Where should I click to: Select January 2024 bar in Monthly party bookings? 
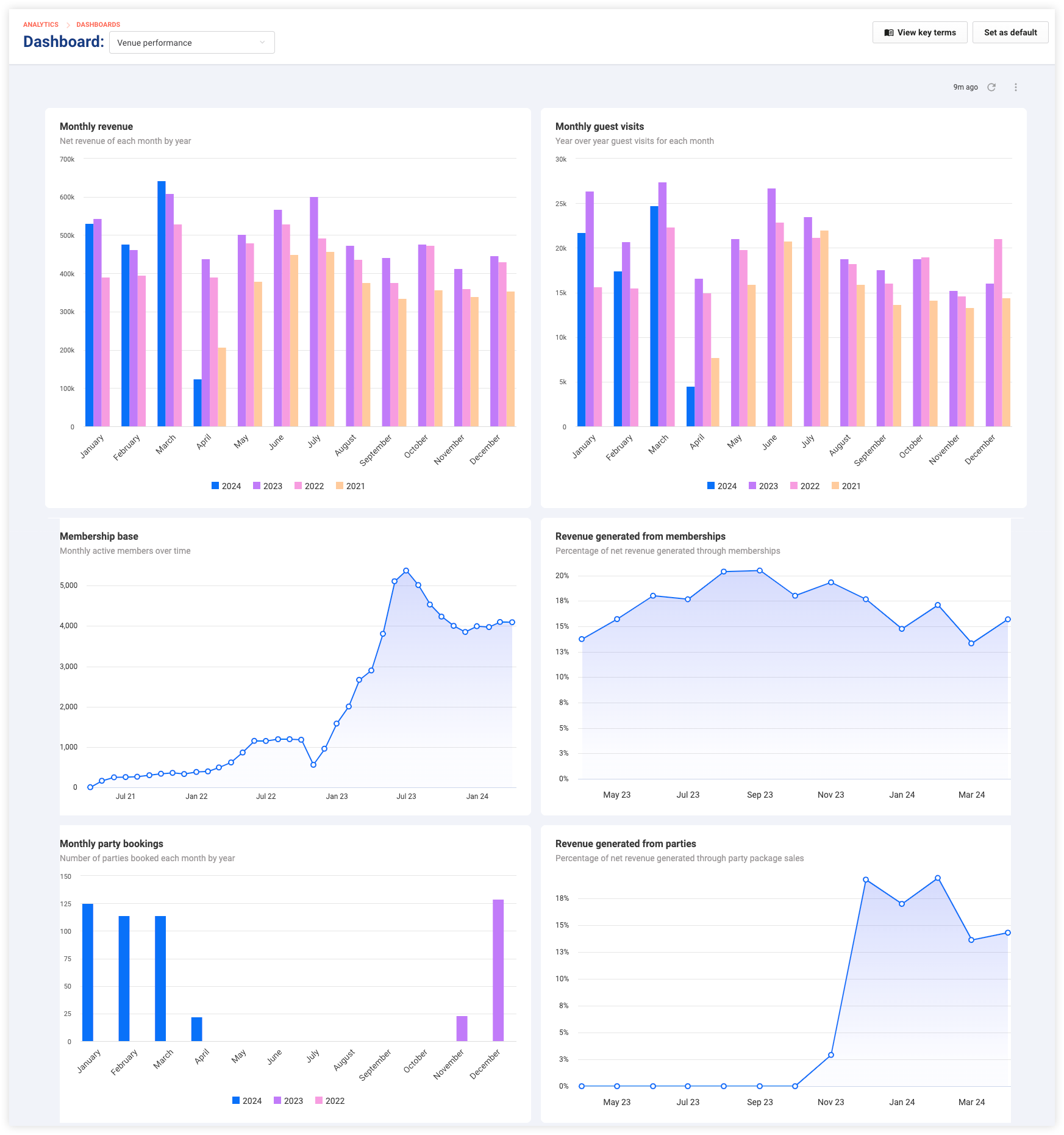(88, 972)
